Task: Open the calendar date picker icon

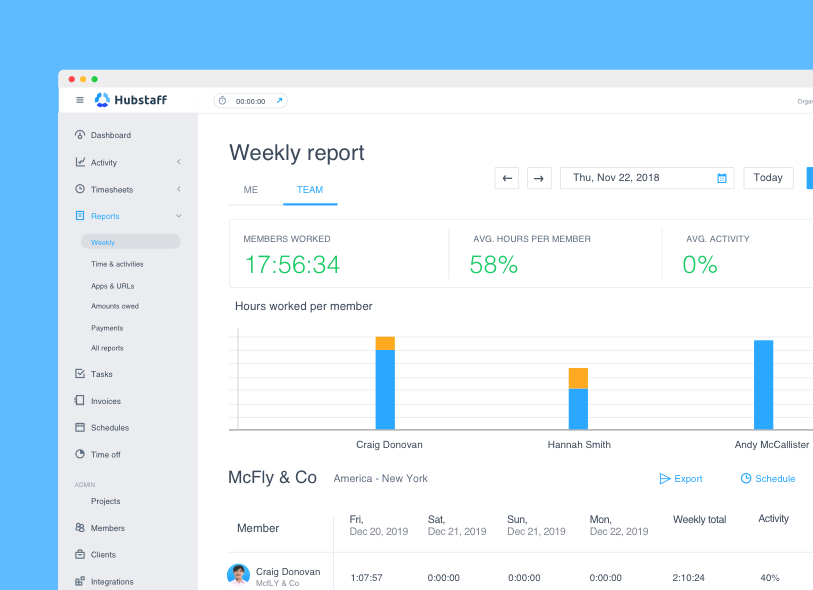Action: [722, 177]
